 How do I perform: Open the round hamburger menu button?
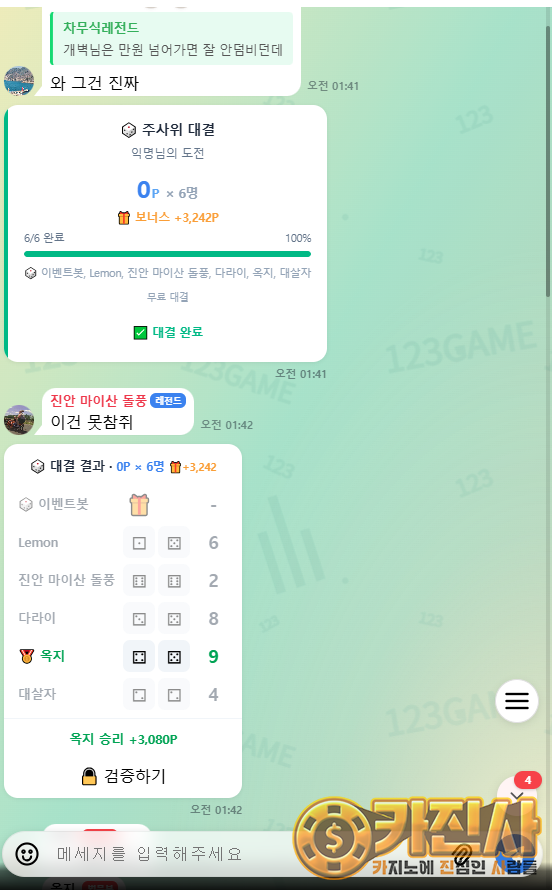point(517,701)
